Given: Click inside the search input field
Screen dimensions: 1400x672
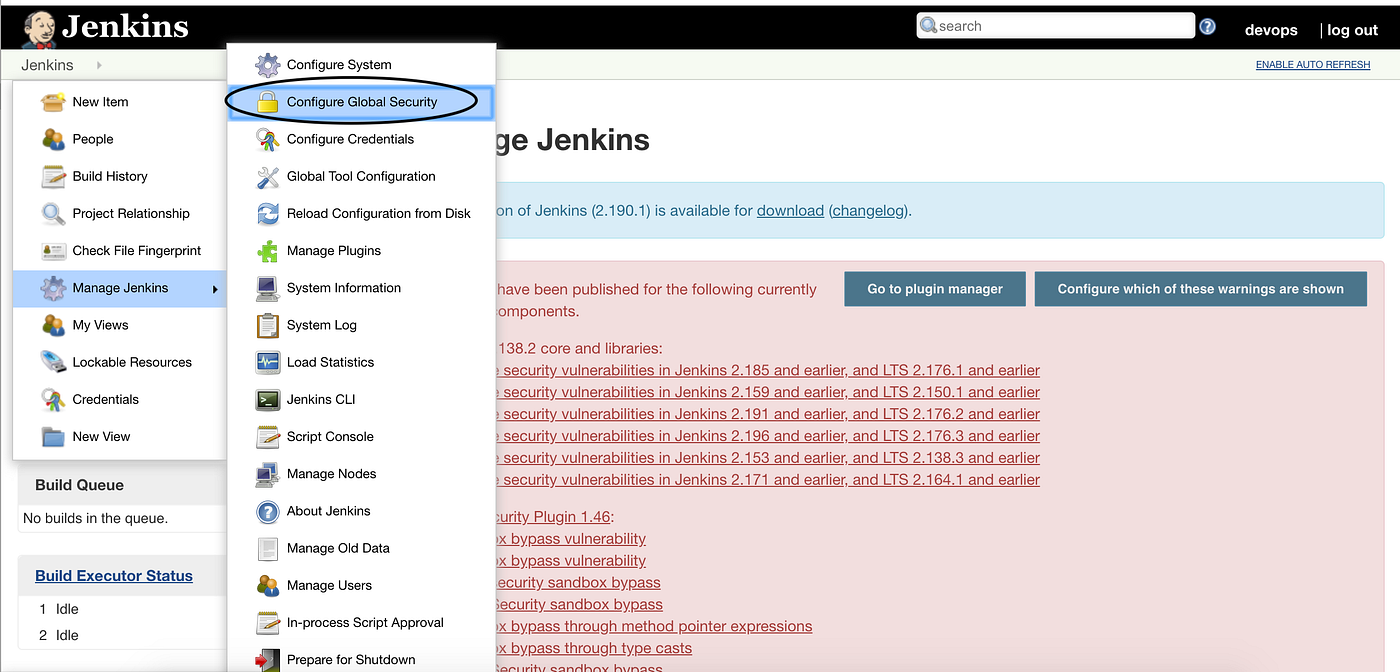Looking at the screenshot, I should [x=1055, y=25].
